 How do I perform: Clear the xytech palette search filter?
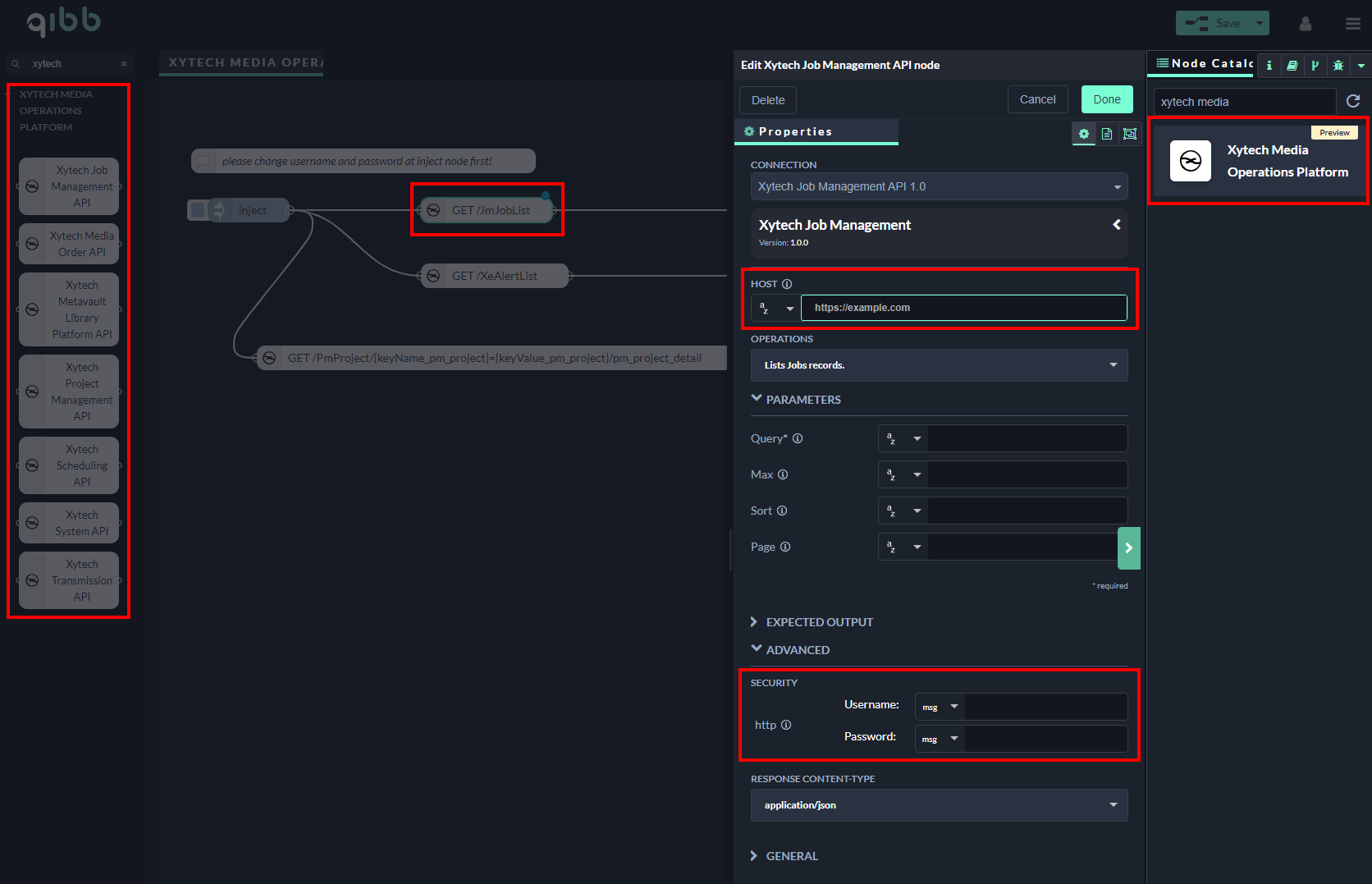pyautogui.click(x=124, y=64)
